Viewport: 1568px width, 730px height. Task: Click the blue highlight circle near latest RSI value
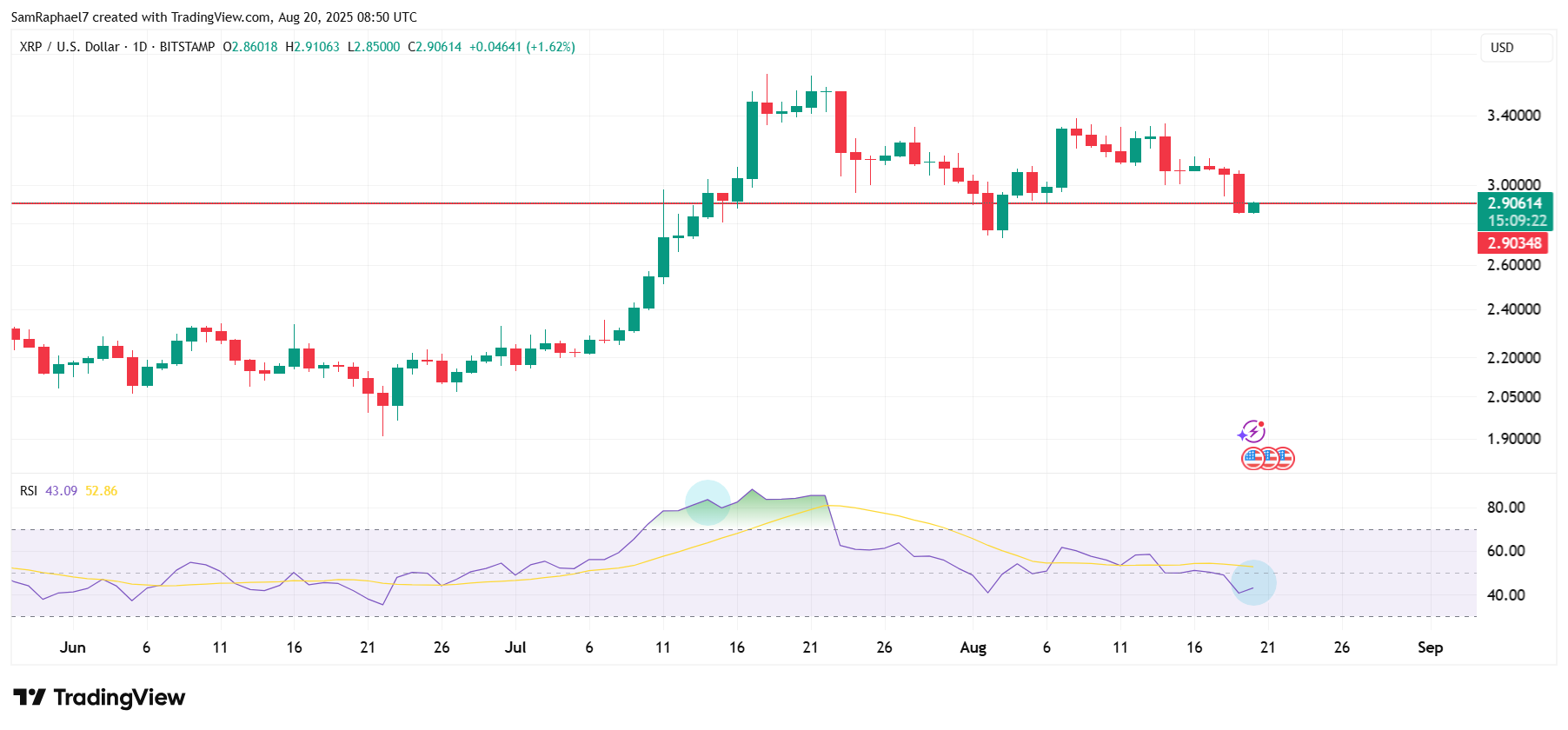pyautogui.click(x=1253, y=582)
